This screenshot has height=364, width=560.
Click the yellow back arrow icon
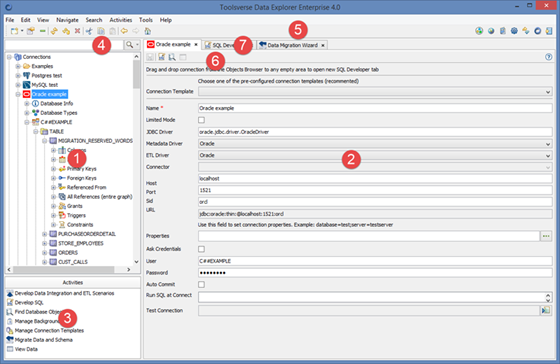tap(124, 31)
